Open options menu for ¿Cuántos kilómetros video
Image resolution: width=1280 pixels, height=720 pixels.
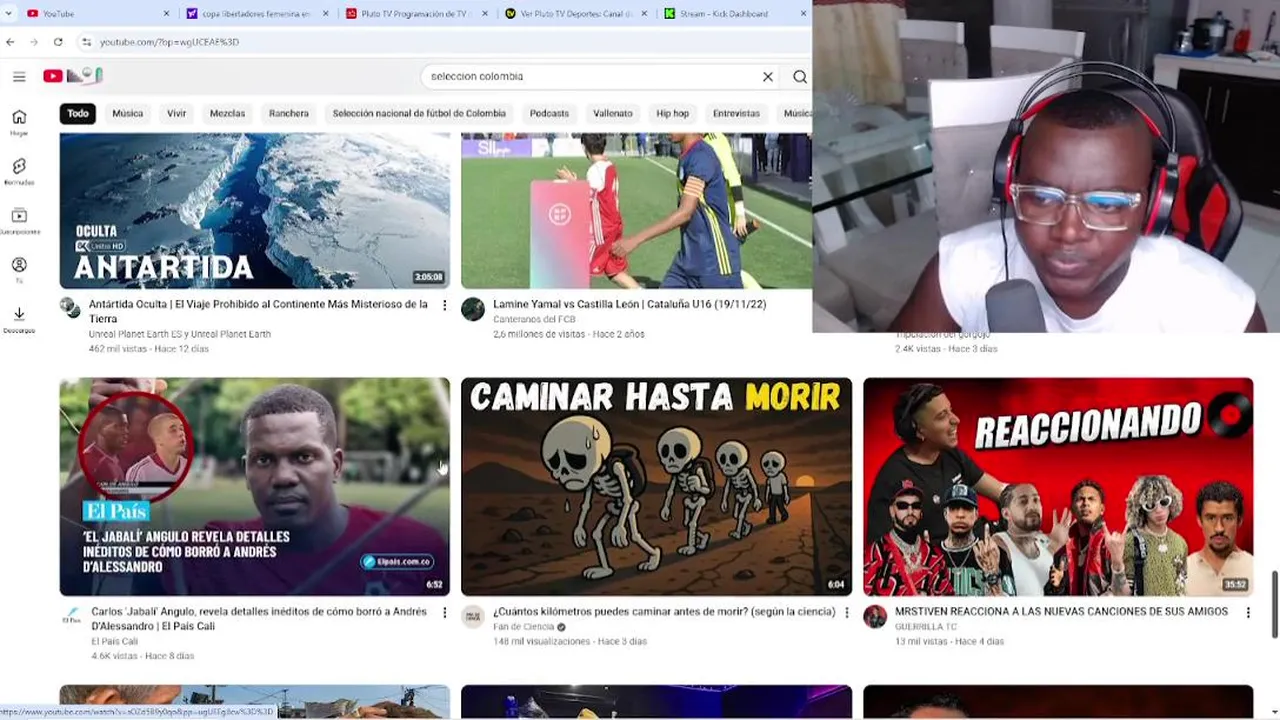click(x=846, y=612)
